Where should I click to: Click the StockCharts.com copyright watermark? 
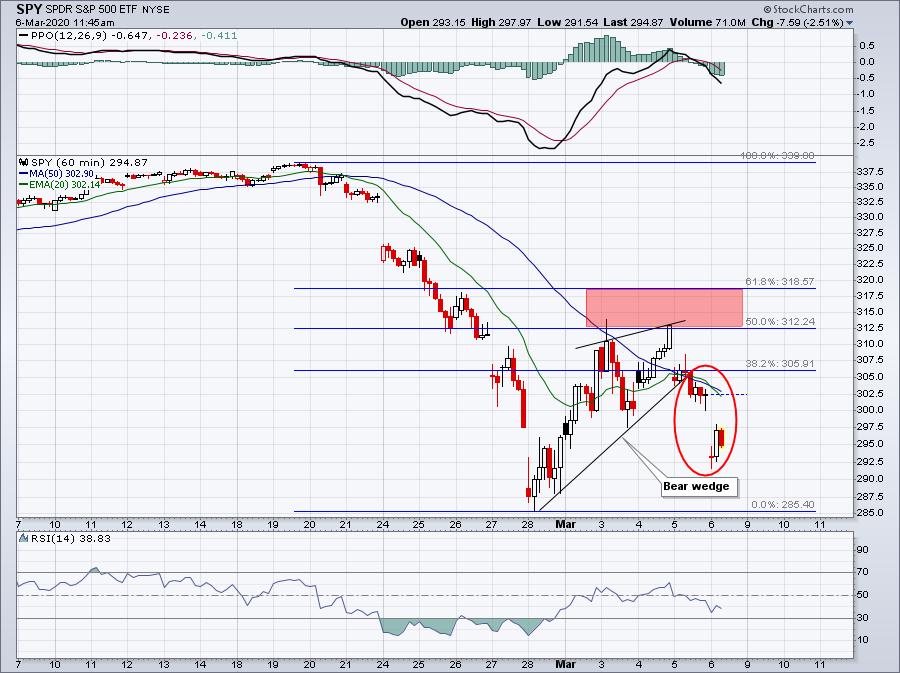808,9
